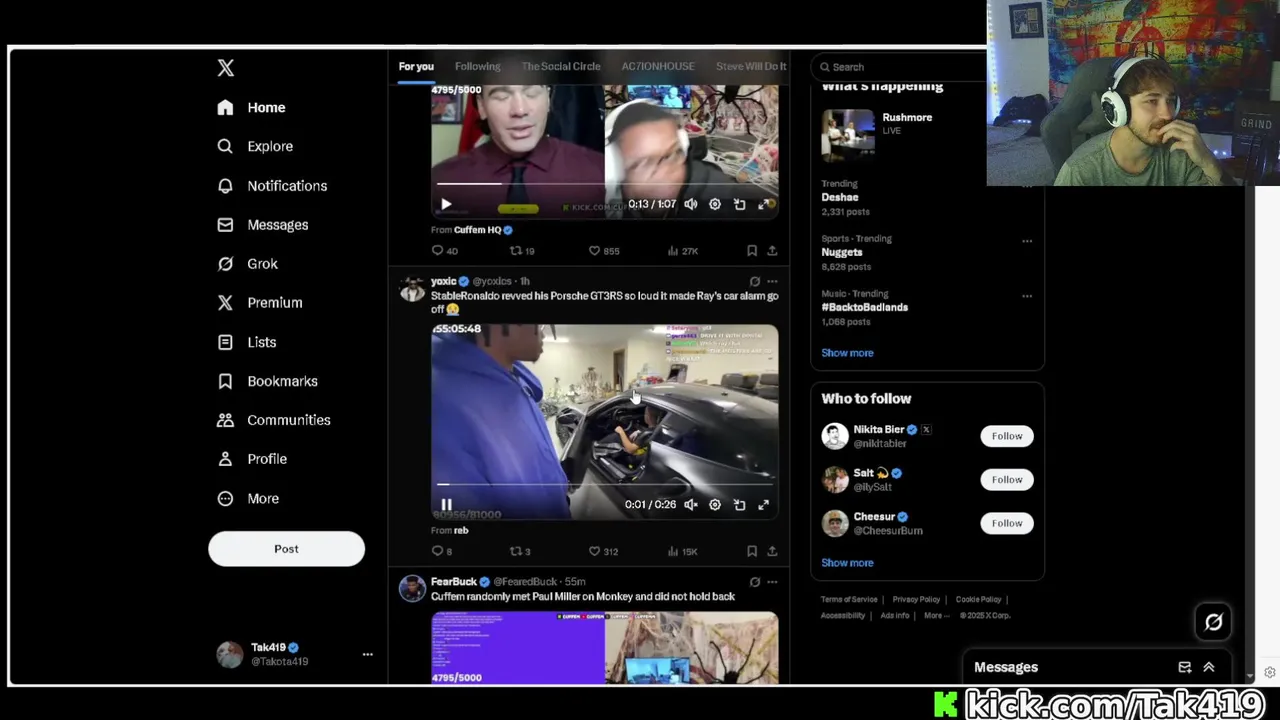Switch to the Steve Will Do It tab

pos(751,66)
